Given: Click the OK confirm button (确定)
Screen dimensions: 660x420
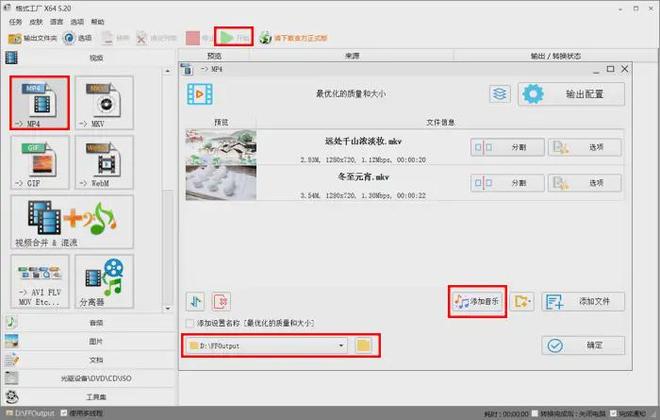Looking at the screenshot, I should click(x=583, y=346).
